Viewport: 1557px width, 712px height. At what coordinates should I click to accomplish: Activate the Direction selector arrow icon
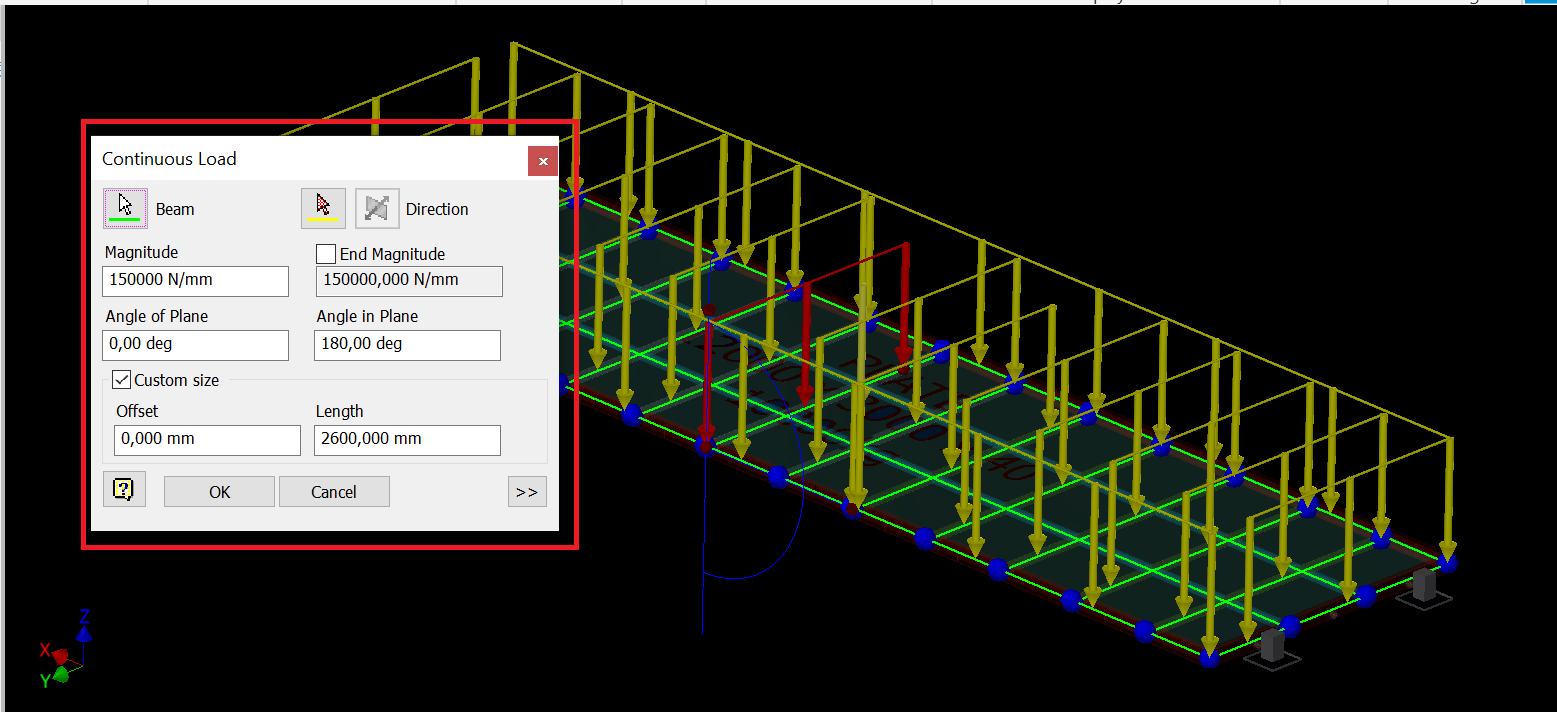click(323, 208)
